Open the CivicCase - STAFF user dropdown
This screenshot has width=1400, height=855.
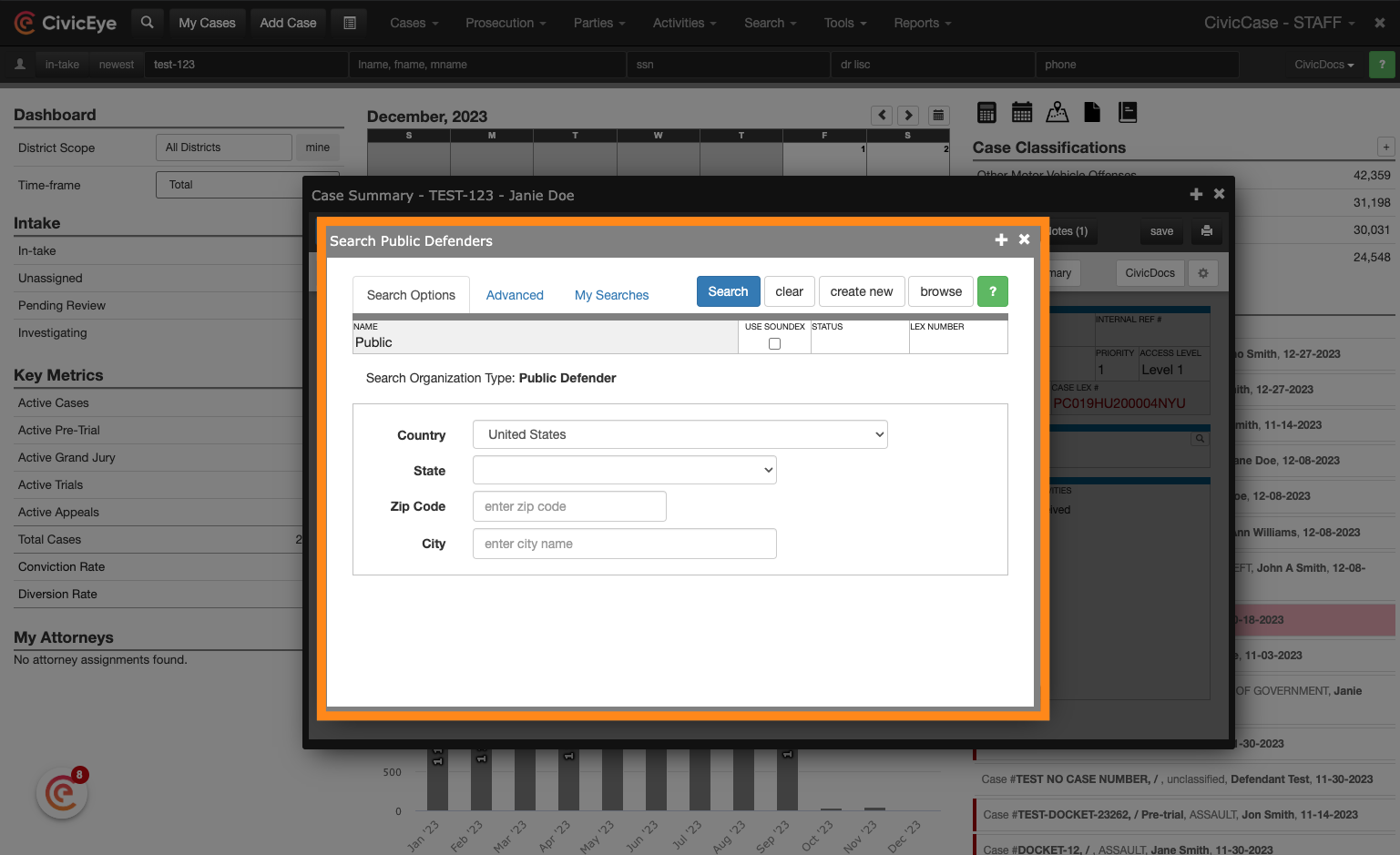pyautogui.click(x=1279, y=23)
